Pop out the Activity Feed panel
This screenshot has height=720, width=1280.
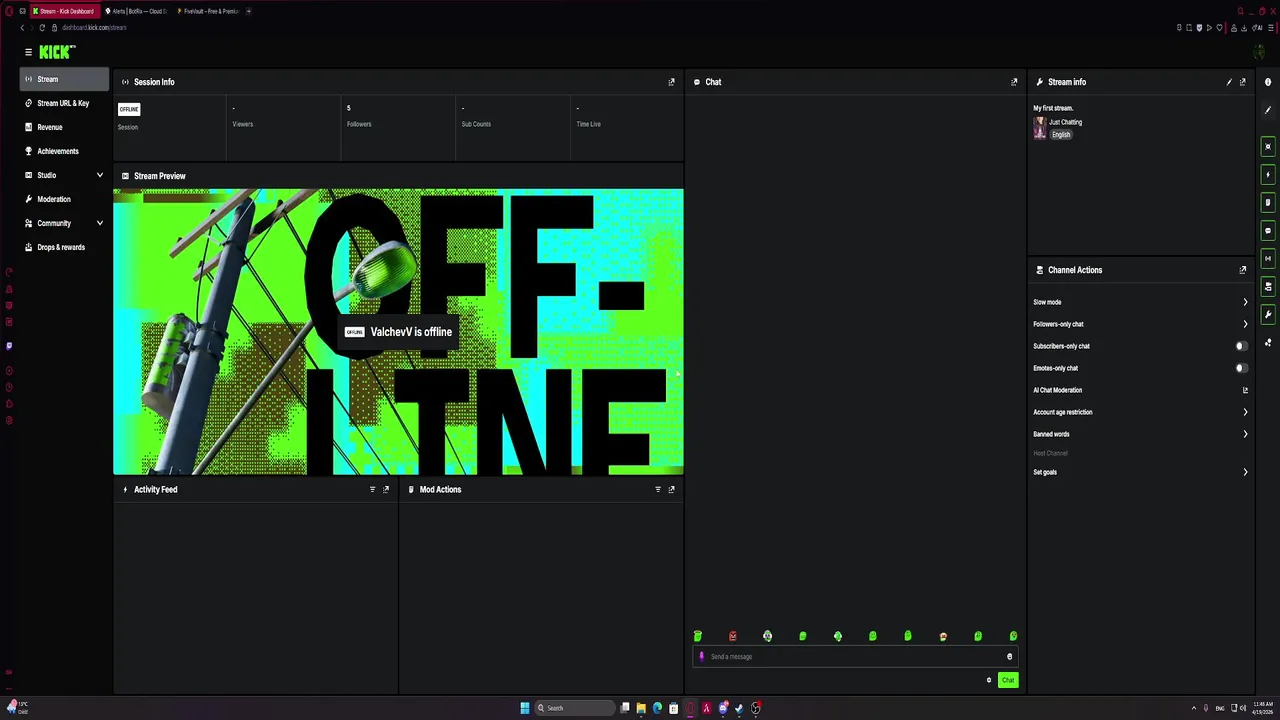(386, 490)
